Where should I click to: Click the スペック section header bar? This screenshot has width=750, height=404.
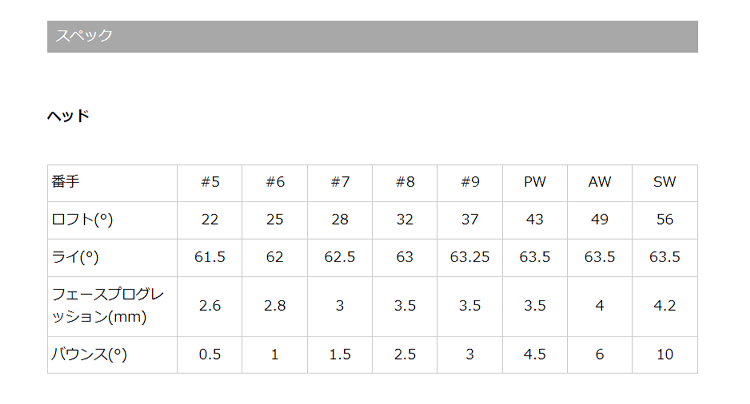click(372, 36)
